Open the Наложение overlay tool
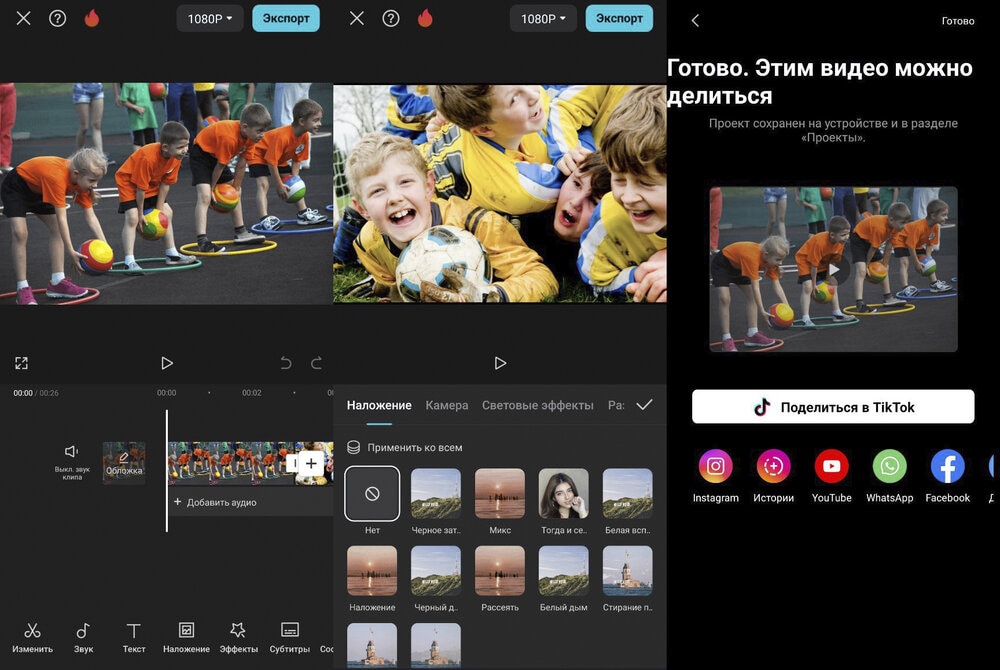This screenshot has width=1000, height=670. pyautogui.click(x=186, y=637)
